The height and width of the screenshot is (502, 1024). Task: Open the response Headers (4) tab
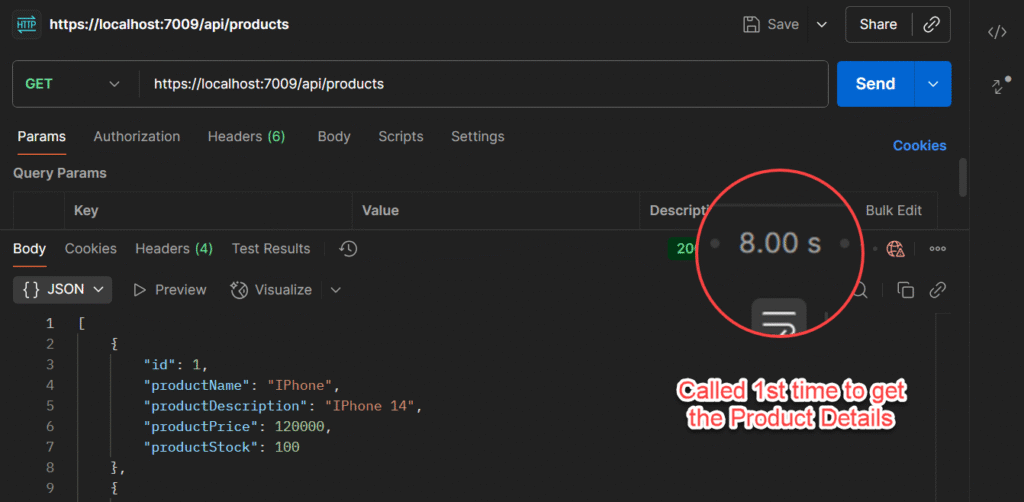[x=174, y=249]
